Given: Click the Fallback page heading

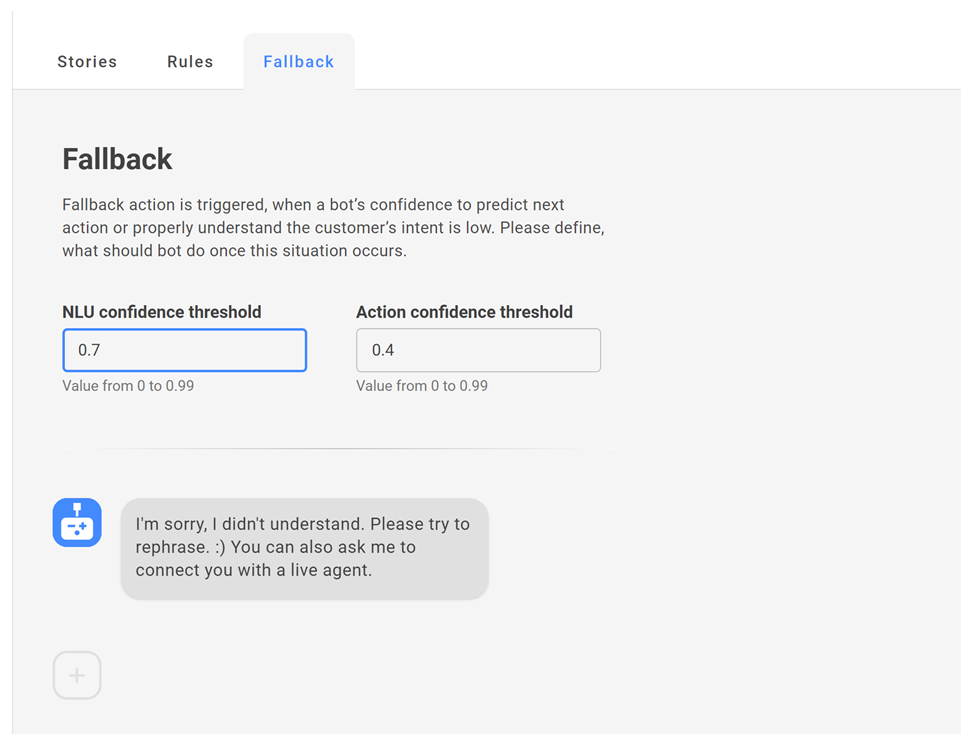Looking at the screenshot, I should point(117,159).
